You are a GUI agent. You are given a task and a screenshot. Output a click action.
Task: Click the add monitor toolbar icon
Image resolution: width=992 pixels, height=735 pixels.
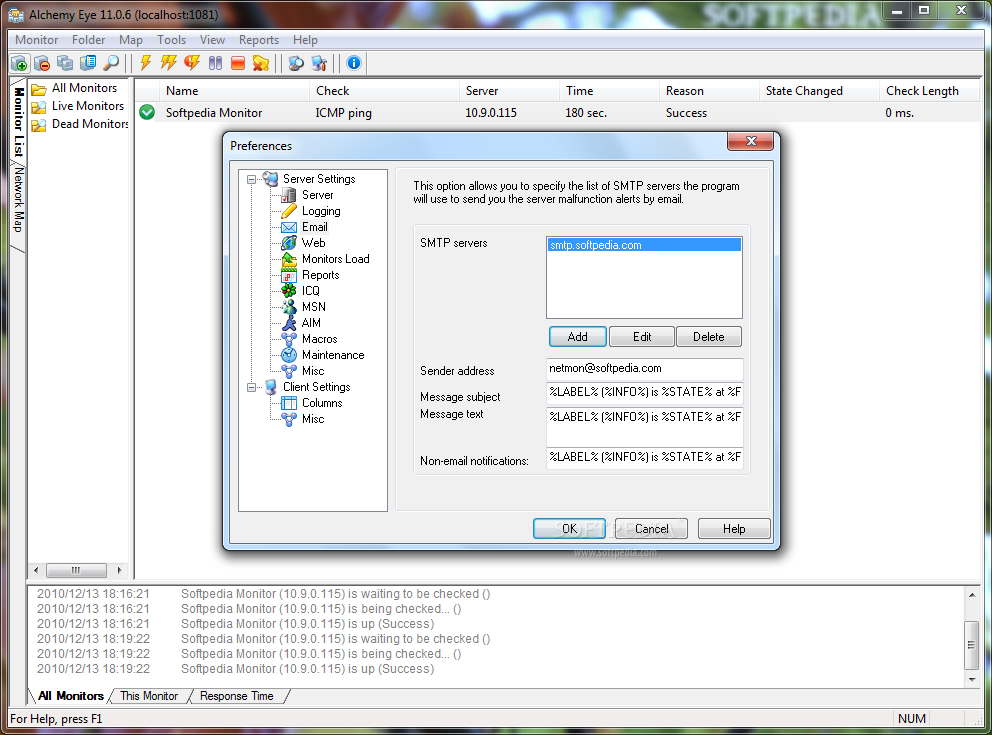click(x=19, y=63)
